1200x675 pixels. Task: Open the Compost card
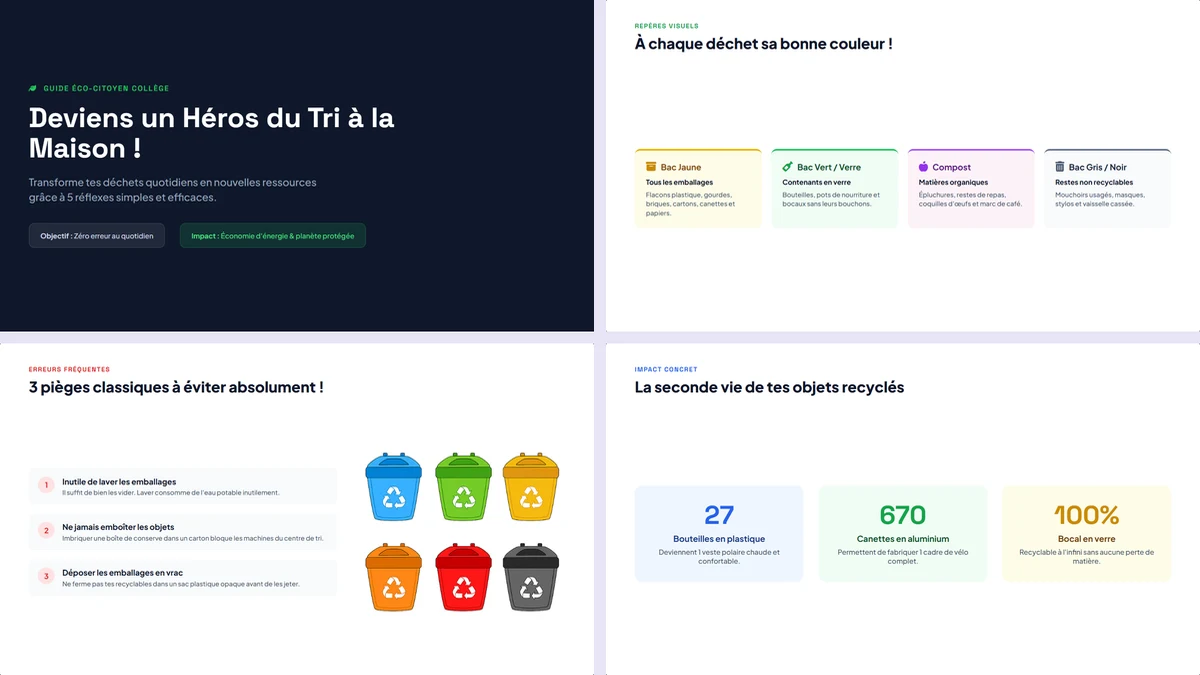coord(971,189)
